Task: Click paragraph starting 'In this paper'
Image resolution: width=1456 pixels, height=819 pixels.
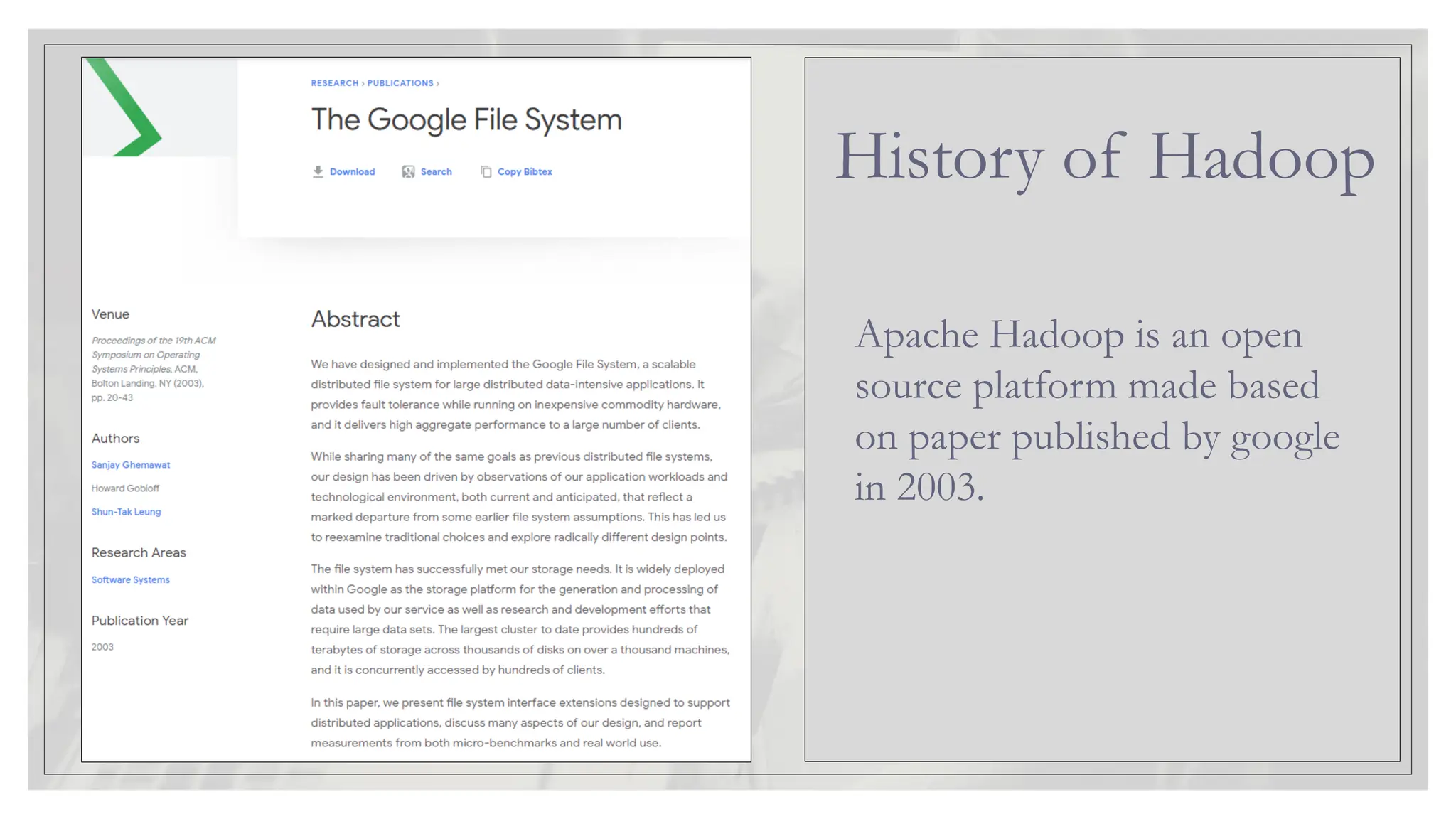Action: tap(520, 722)
